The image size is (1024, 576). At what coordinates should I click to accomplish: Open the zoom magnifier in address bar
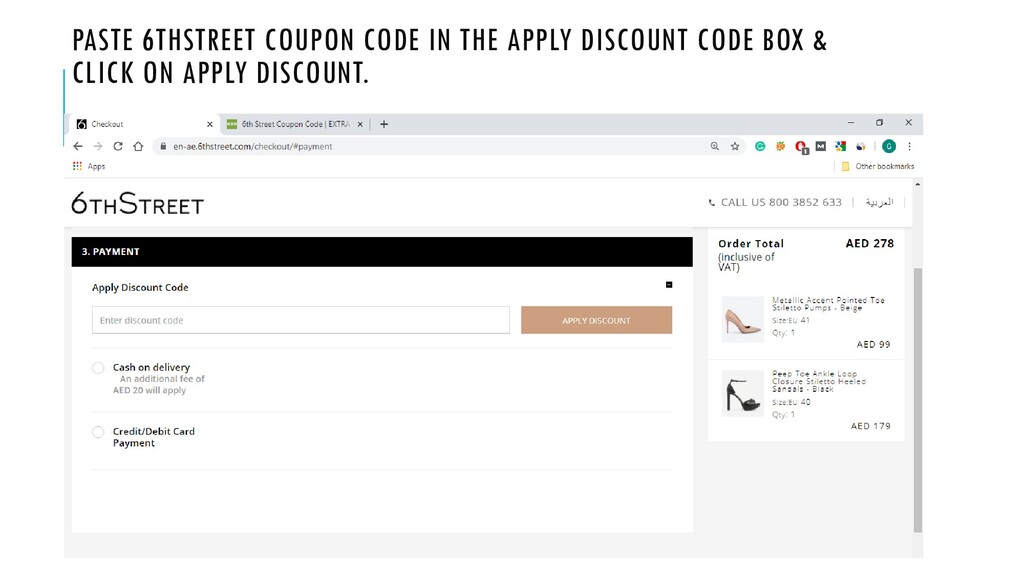[714, 146]
